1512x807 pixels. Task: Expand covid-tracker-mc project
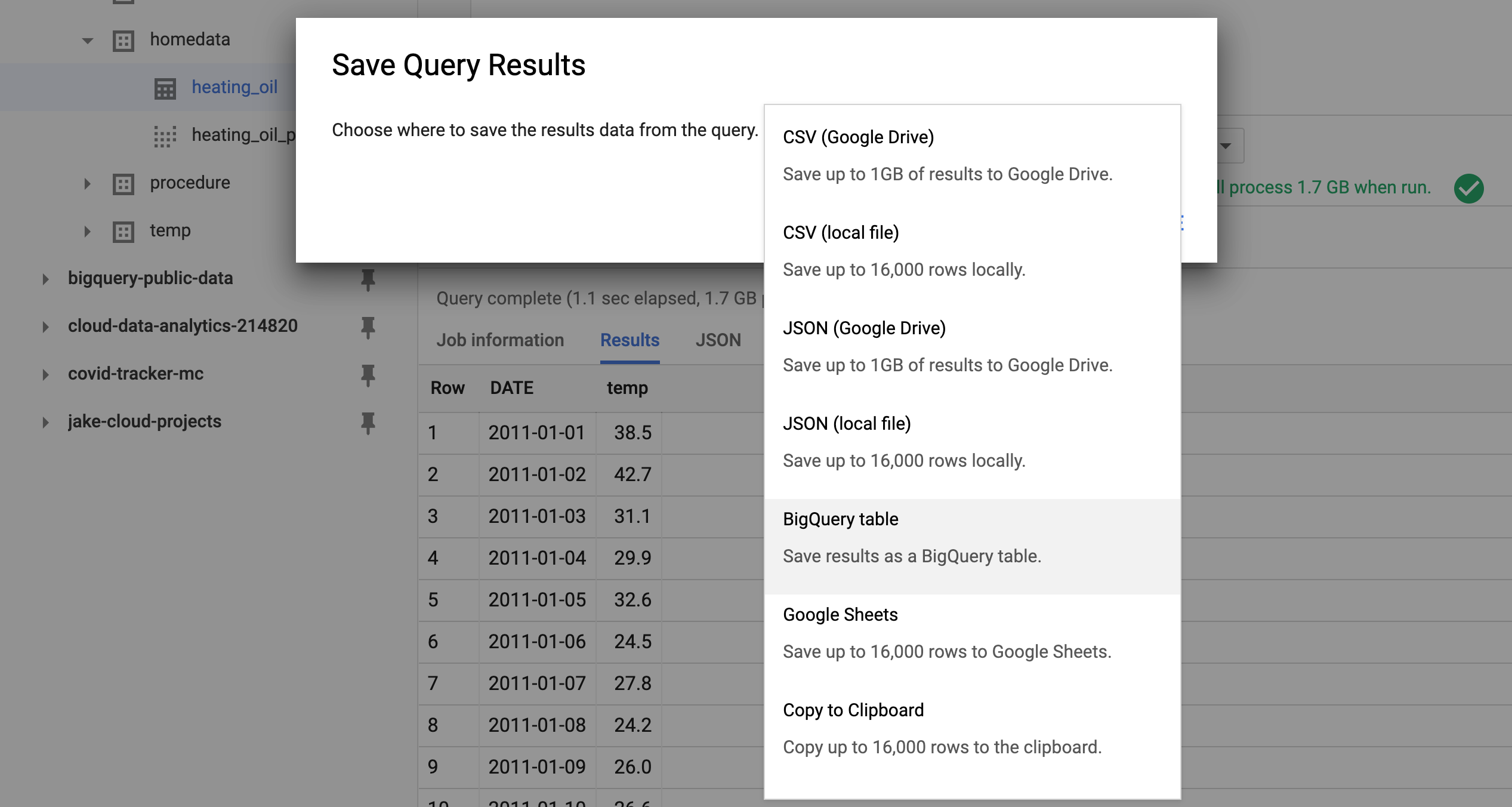[45, 374]
